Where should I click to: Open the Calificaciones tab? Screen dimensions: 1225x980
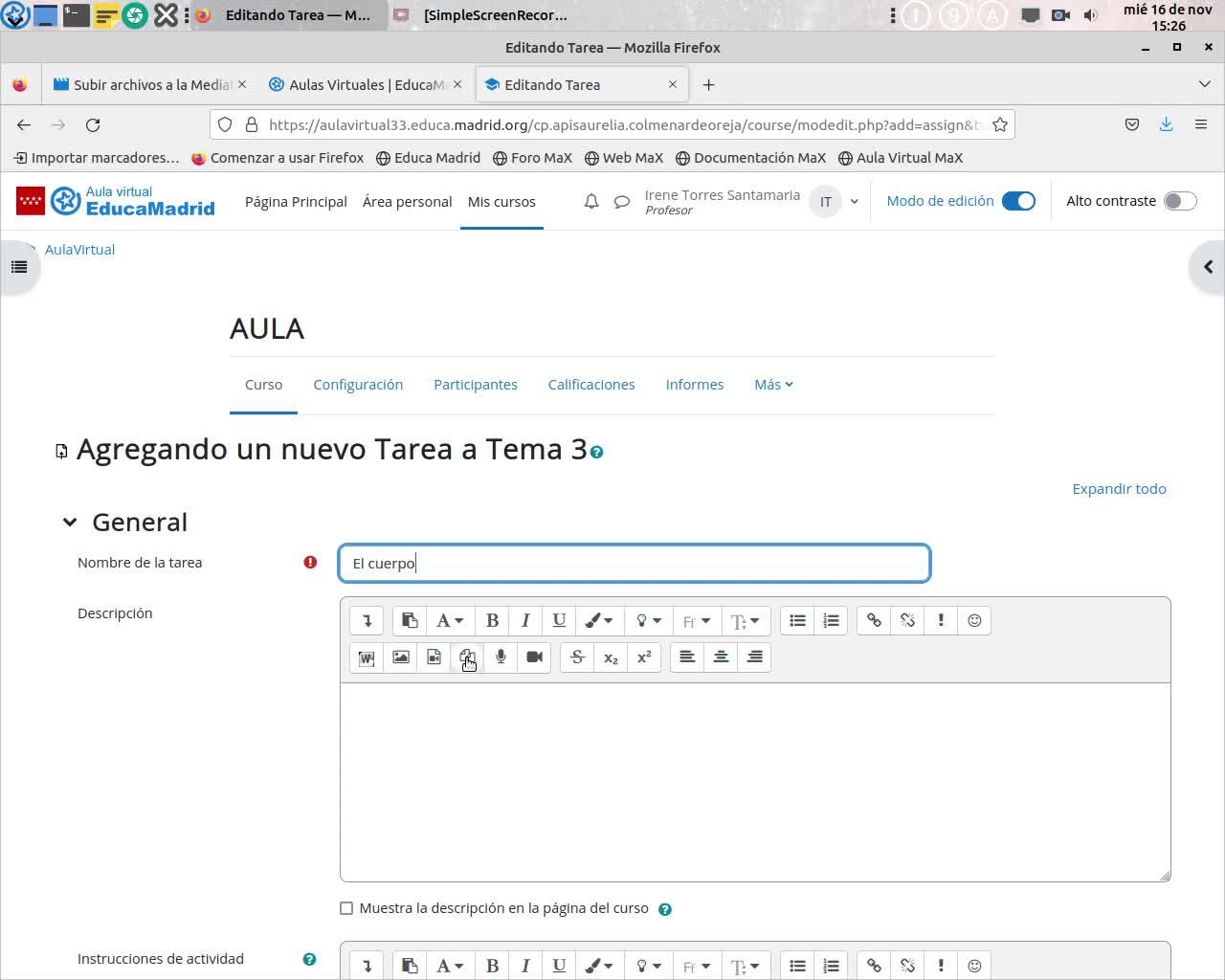(591, 385)
